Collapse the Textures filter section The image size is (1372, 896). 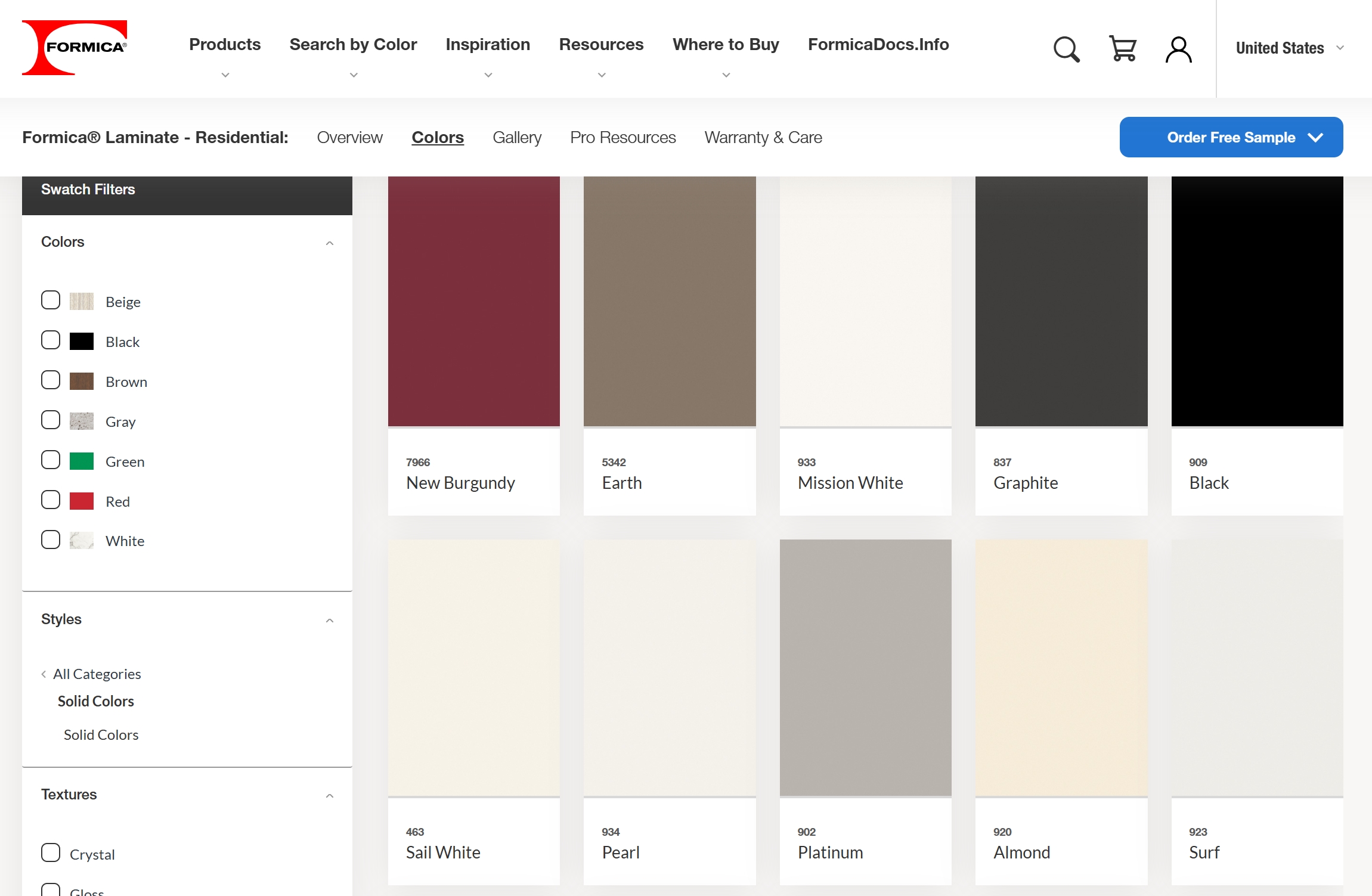pos(330,795)
